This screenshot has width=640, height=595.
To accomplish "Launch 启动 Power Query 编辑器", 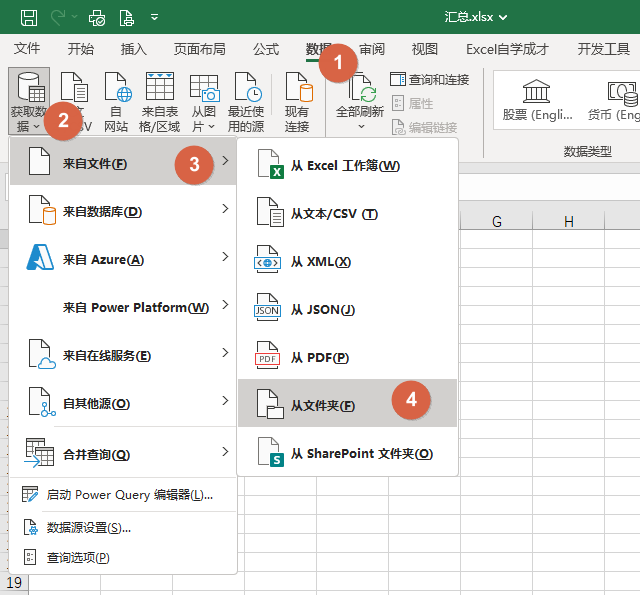I will tap(129, 494).
